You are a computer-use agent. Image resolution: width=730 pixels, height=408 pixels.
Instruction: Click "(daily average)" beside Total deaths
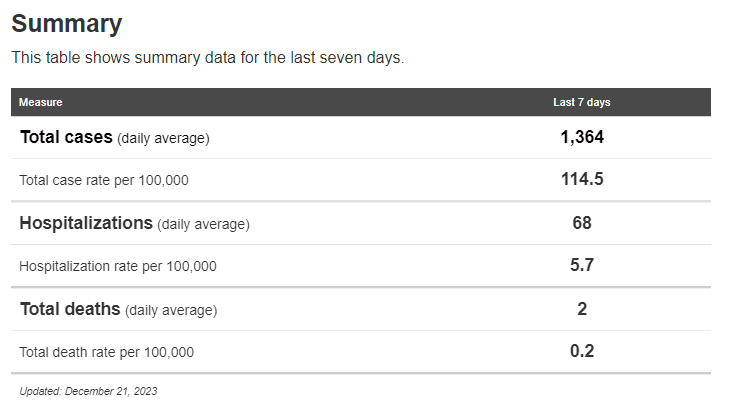tap(171, 310)
